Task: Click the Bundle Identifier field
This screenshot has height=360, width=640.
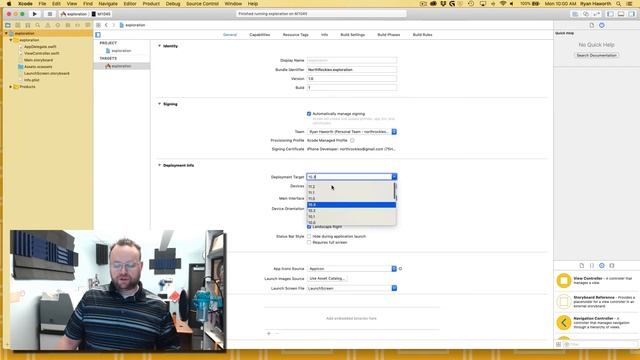Action: click(352, 70)
